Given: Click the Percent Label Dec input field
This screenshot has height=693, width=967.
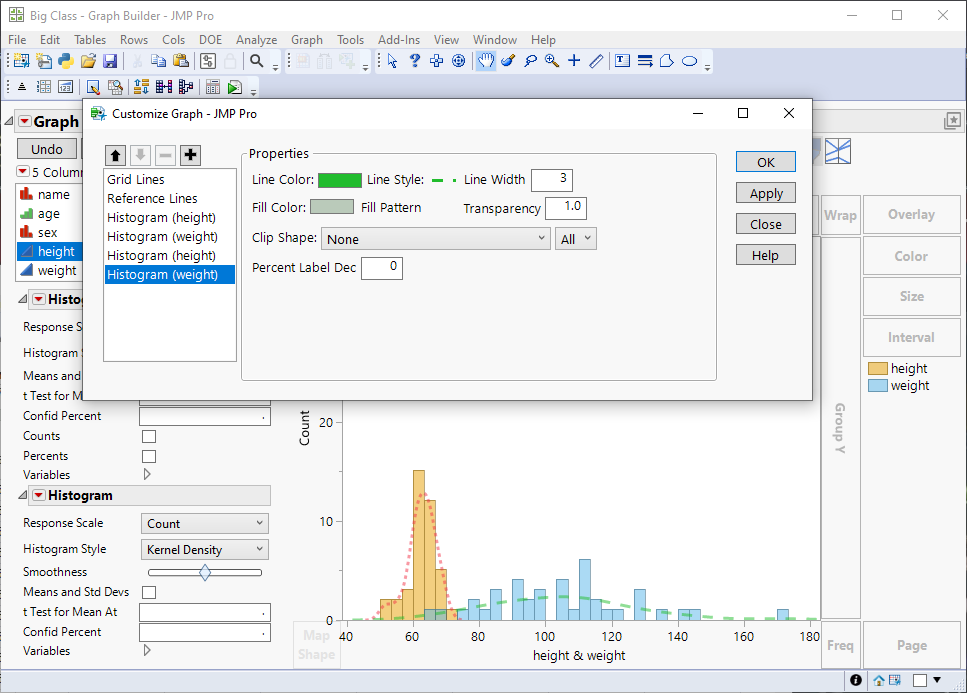Looking at the screenshot, I should [x=382, y=268].
